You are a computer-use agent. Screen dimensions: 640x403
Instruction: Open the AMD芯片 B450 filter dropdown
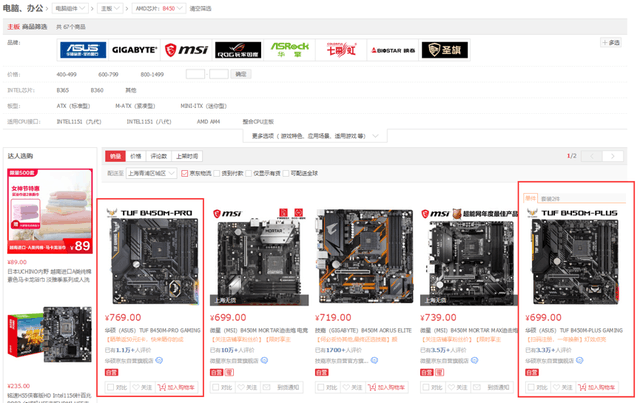click(x=159, y=8)
